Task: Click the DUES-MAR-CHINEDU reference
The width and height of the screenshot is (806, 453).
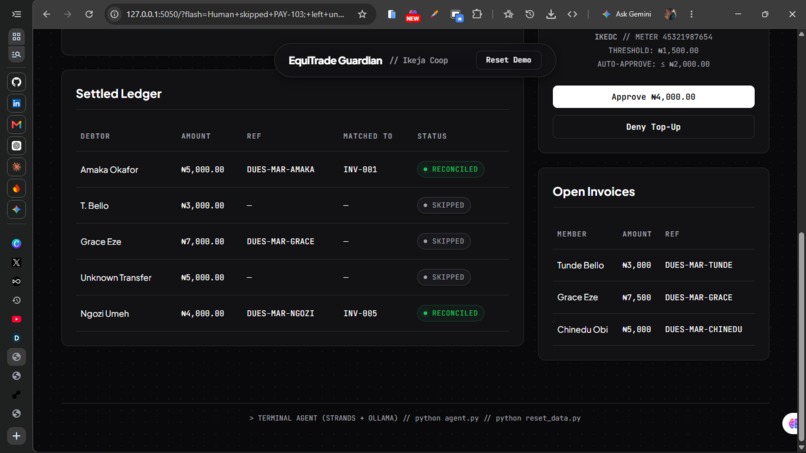Action: coord(704,329)
